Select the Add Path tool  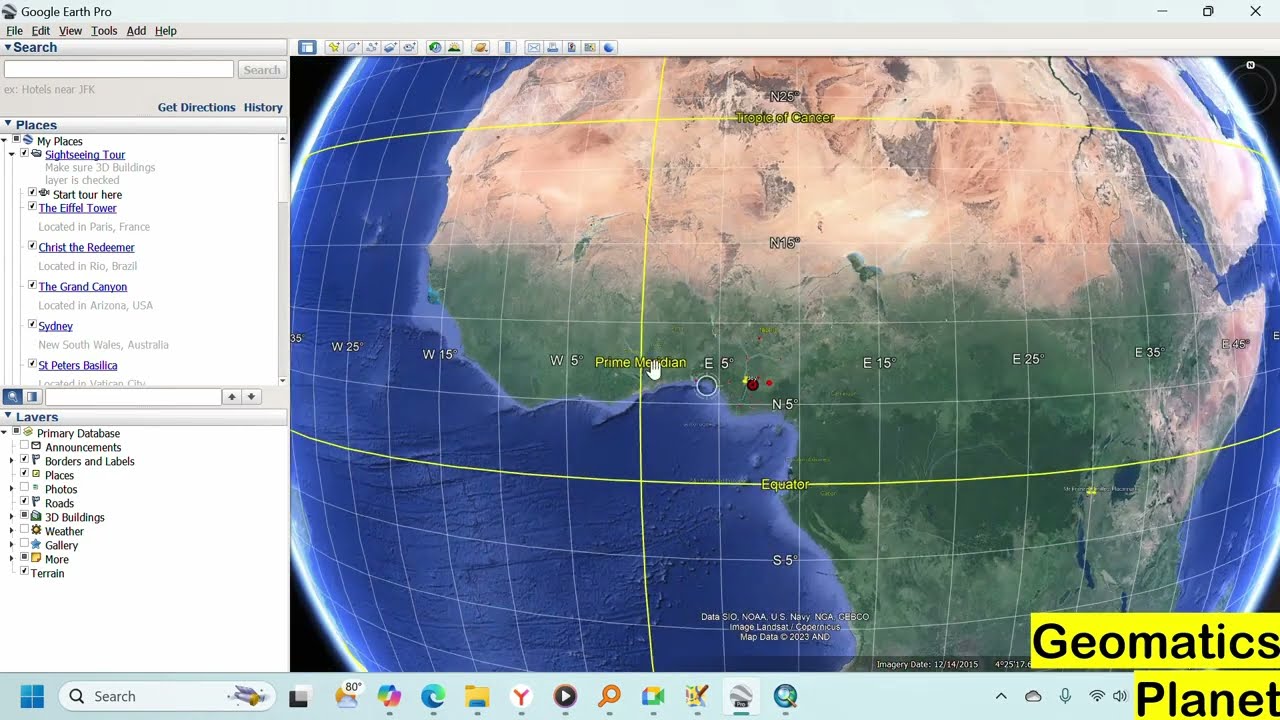coord(371,47)
